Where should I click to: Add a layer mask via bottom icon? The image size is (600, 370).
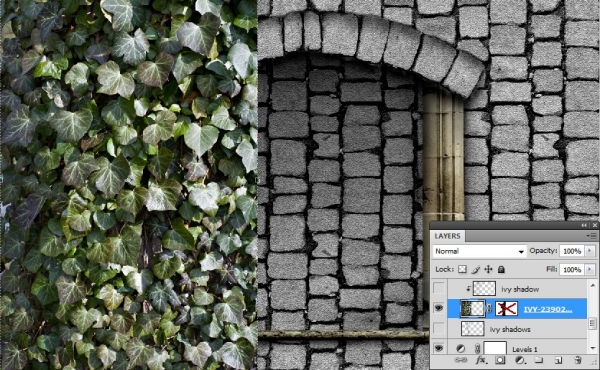[500, 360]
